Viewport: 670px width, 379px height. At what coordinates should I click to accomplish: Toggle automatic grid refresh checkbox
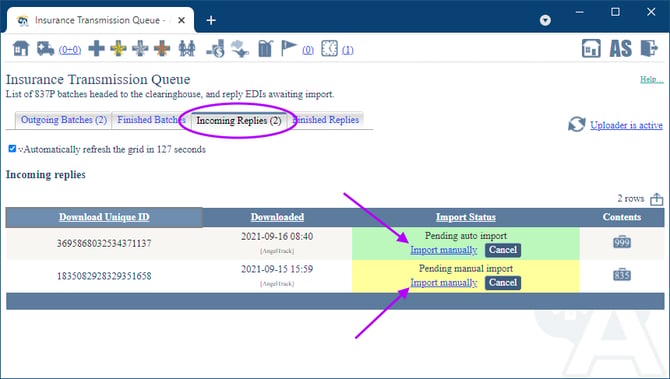tap(12, 149)
